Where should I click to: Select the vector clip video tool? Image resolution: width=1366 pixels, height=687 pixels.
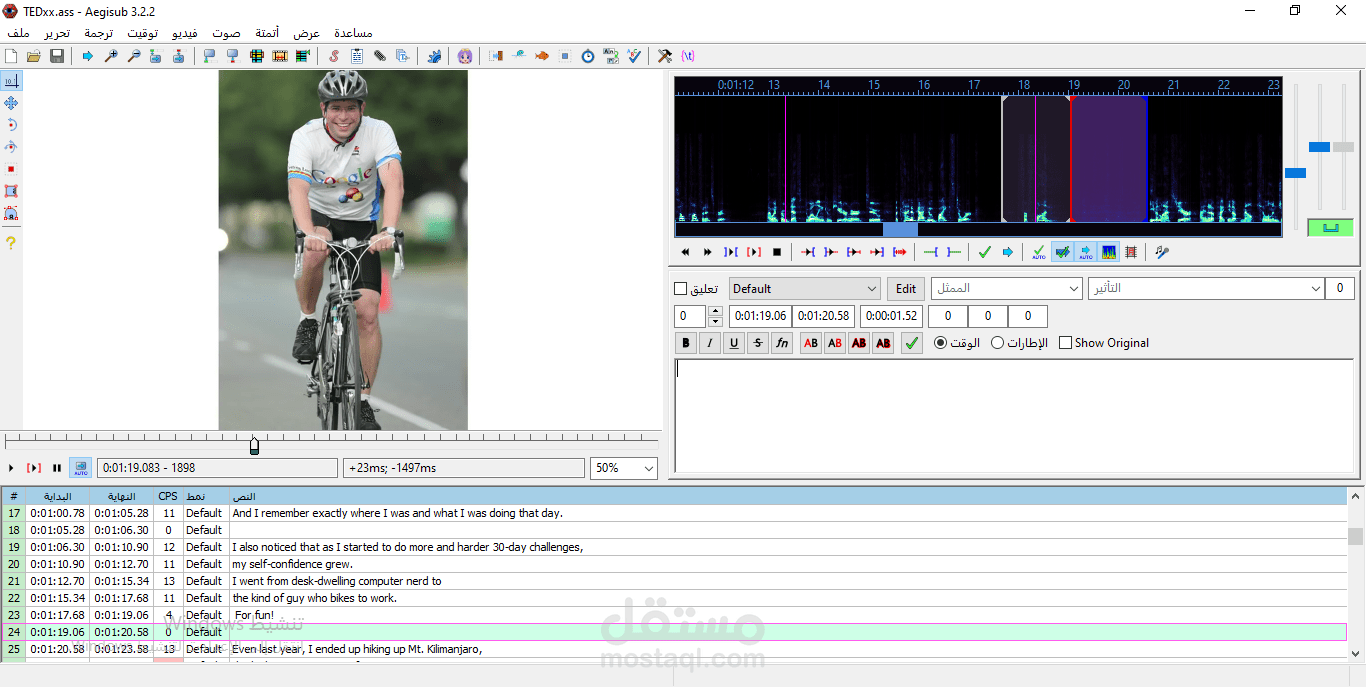tap(11, 213)
